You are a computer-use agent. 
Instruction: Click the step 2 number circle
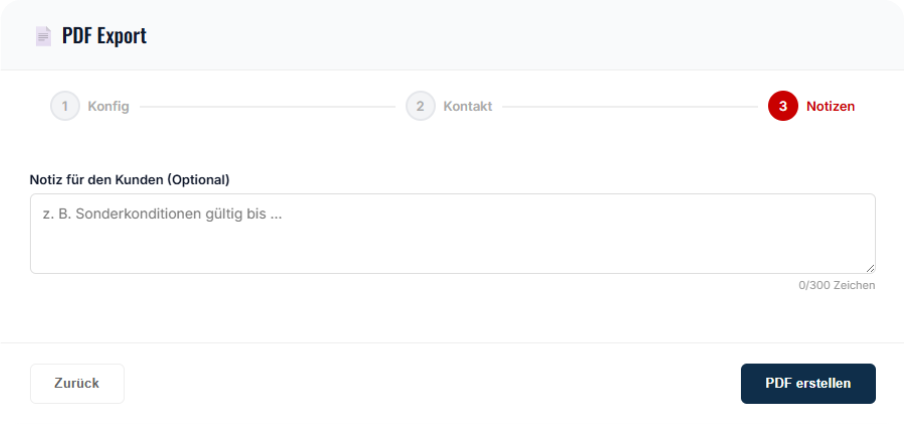(420, 106)
